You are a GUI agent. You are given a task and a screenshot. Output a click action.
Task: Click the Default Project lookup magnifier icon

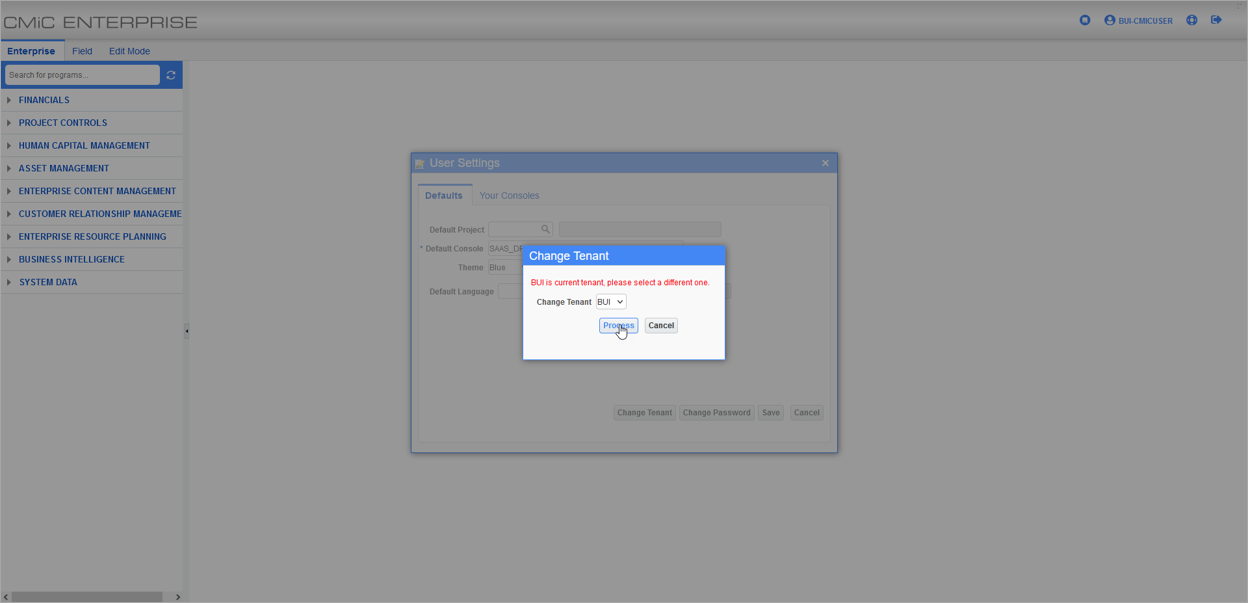[545, 229]
